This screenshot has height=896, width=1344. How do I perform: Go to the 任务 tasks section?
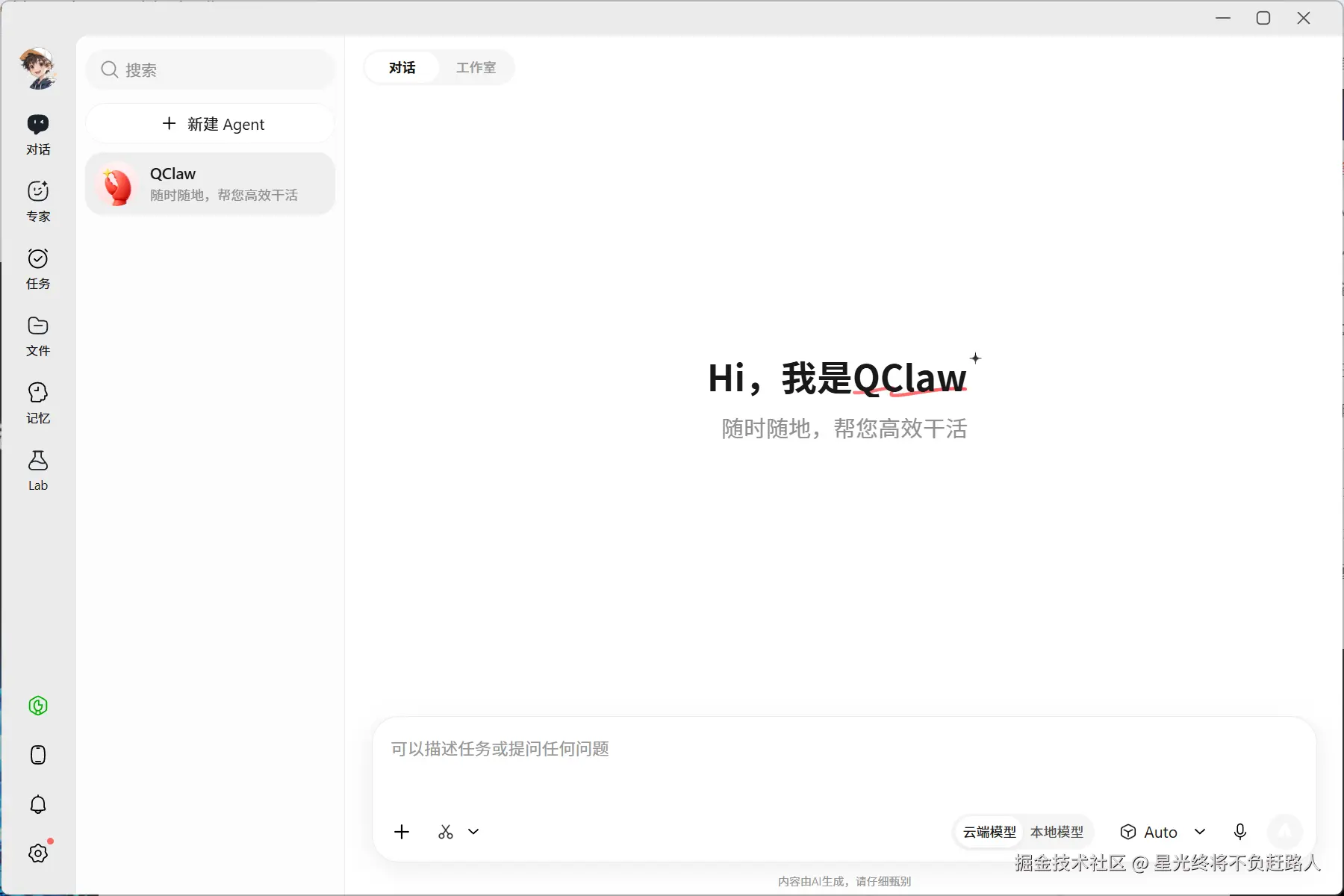click(x=38, y=269)
